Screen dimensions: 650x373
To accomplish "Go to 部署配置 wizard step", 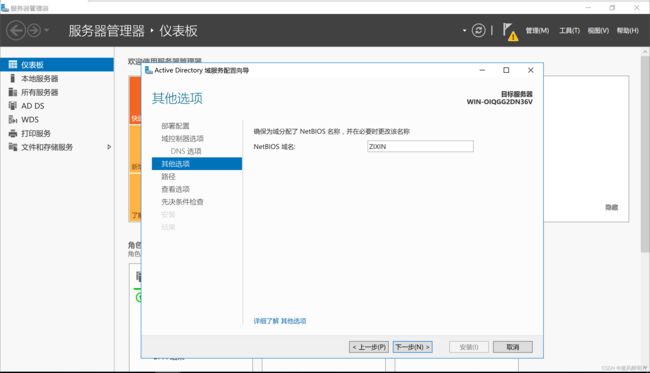I will pyautogui.click(x=175, y=126).
